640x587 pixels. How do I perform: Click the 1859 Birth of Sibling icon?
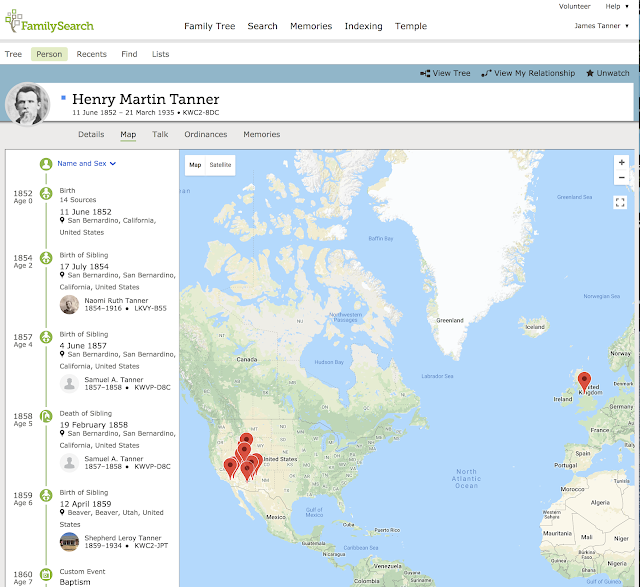(46, 496)
